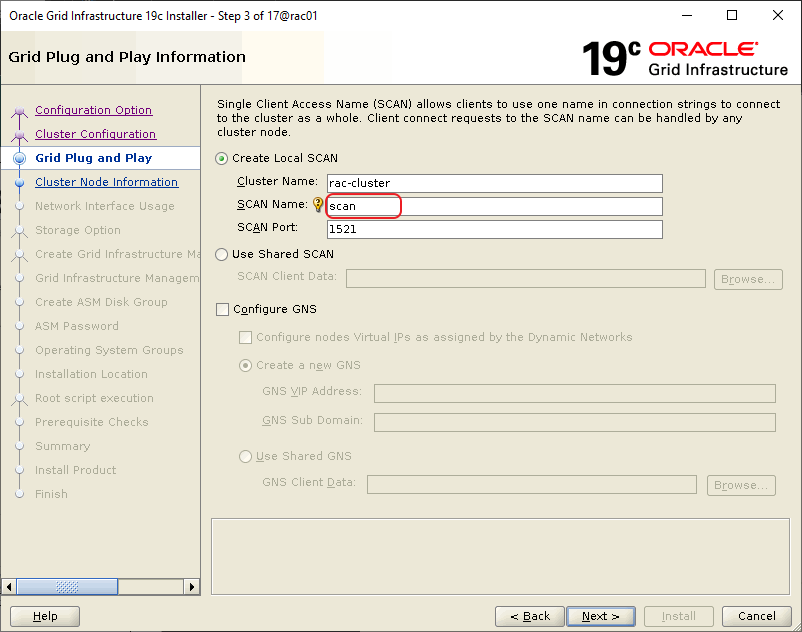The width and height of the screenshot is (802, 632).
Task: Click the Summary step
Action: point(62,446)
